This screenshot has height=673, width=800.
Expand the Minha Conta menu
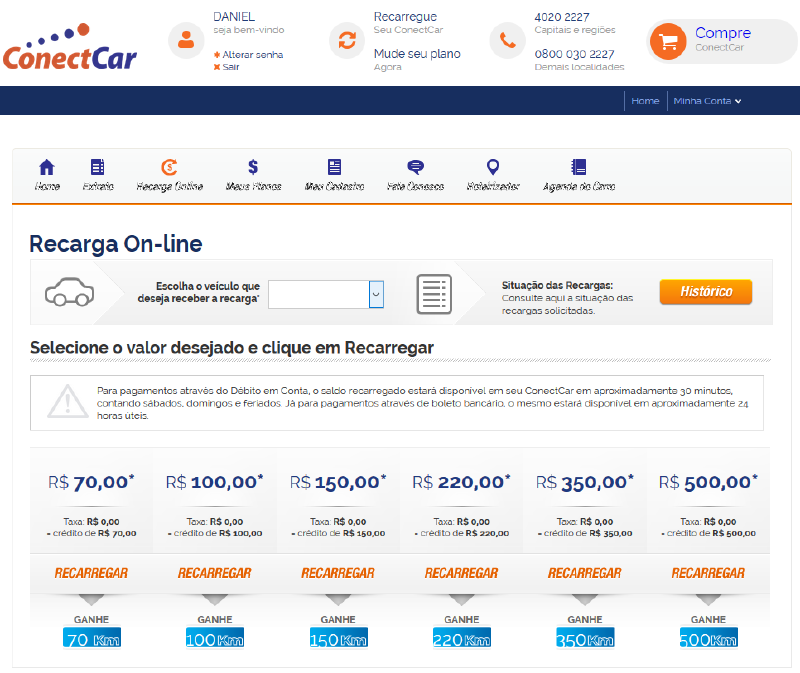tap(707, 101)
